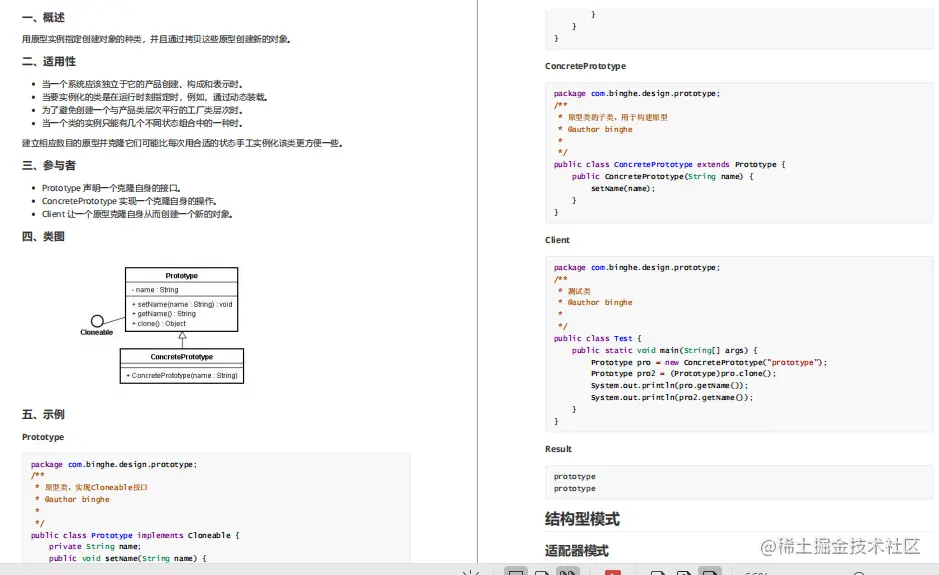This screenshot has height=575, width=939.
Task: Click the "Cloneable" label under the circle
Action: [96, 332]
